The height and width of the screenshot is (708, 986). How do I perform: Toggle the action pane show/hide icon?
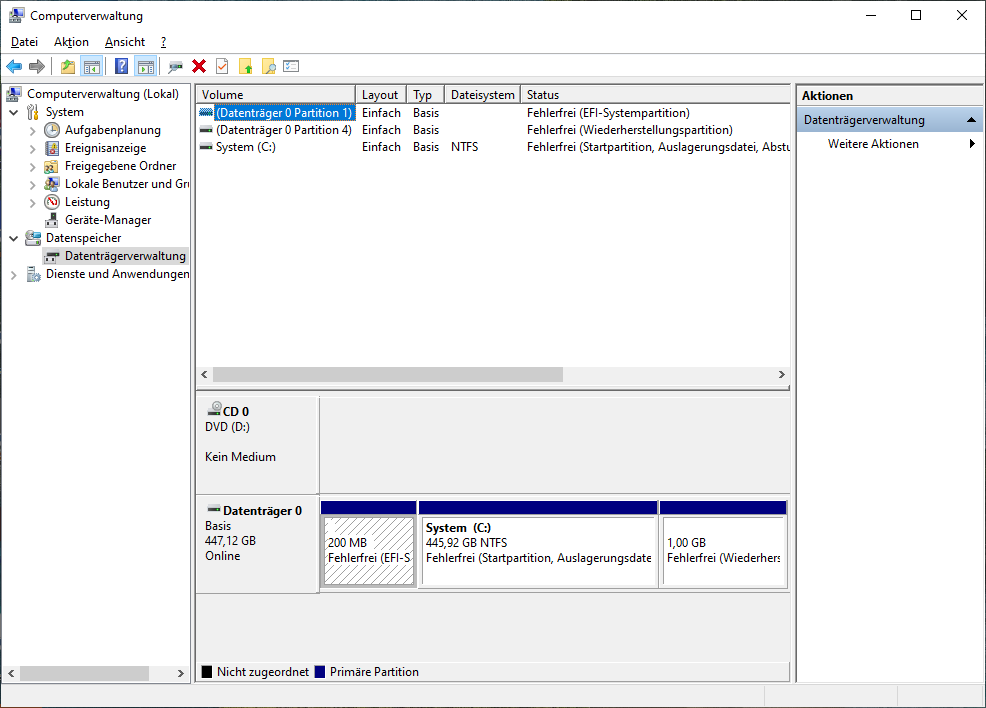coord(146,66)
